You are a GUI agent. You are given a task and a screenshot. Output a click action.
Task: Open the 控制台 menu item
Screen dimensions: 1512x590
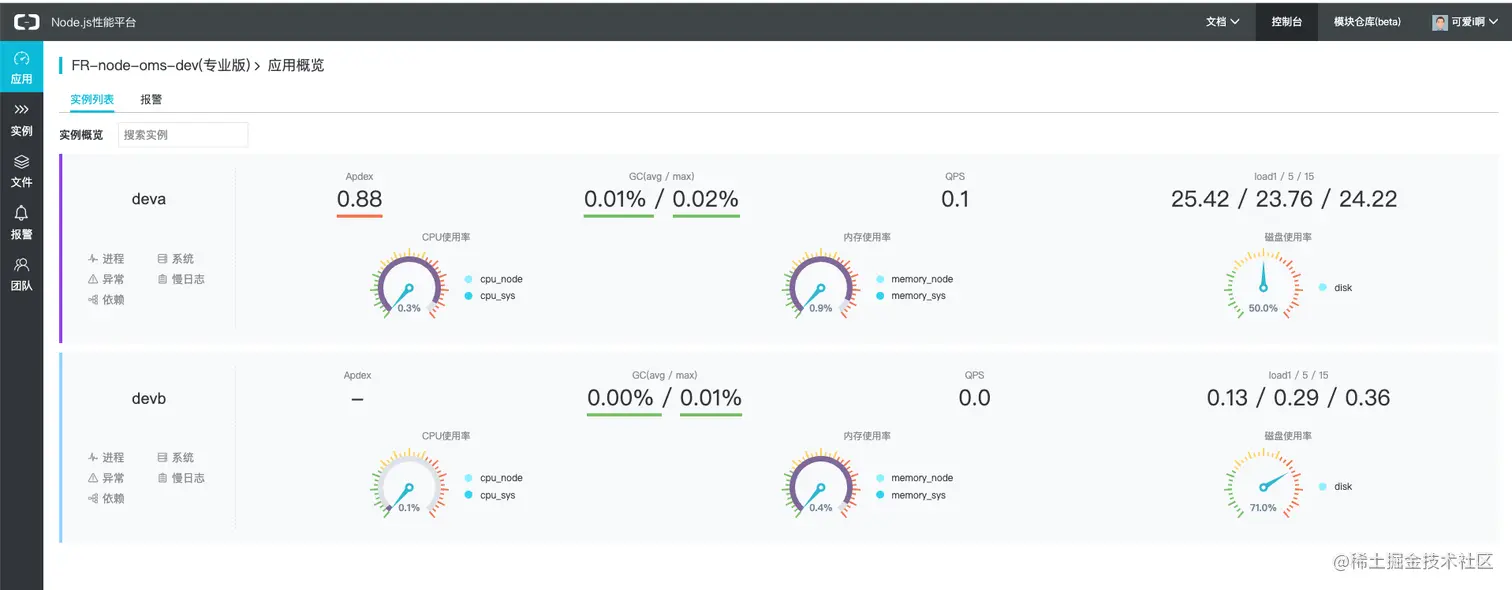pos(1286,21)
